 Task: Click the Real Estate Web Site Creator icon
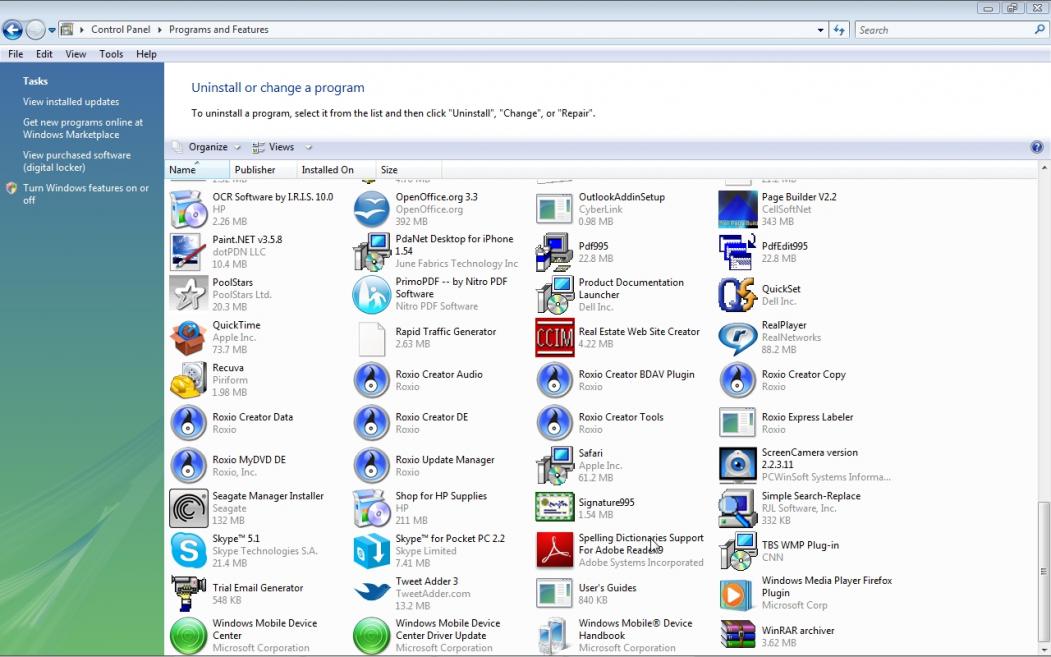pos(554,337)
